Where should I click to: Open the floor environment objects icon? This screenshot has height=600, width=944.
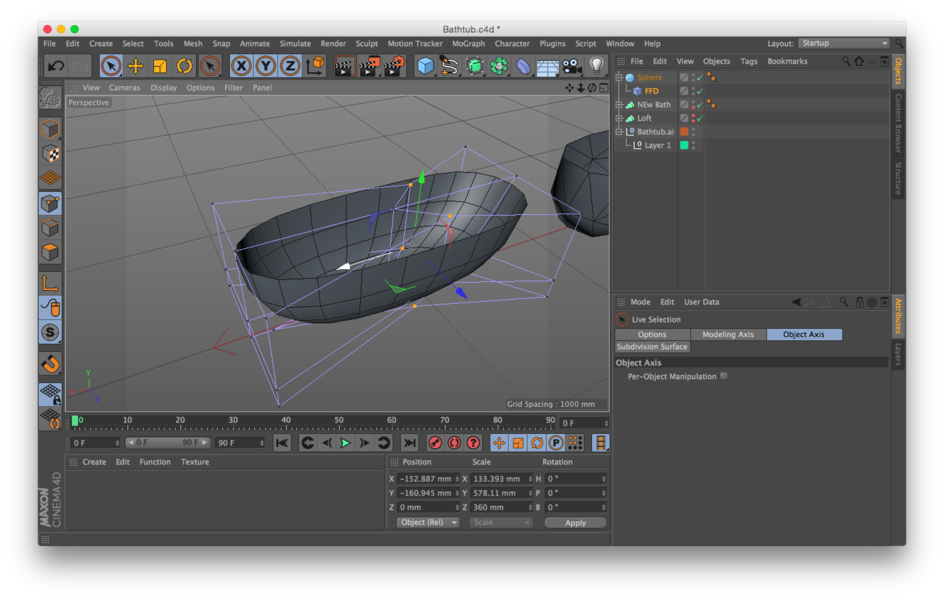tap(547, 66)
